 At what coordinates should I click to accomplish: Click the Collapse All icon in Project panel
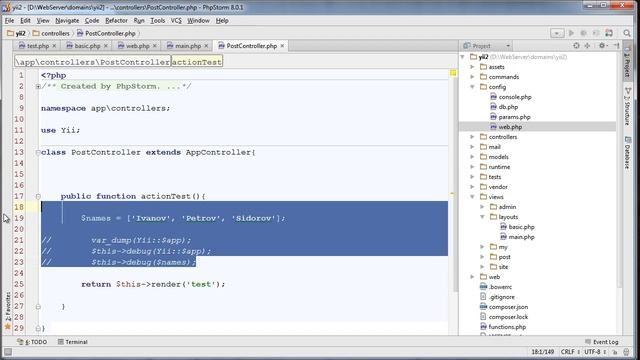pyautogui.click(x=587, y=46)
